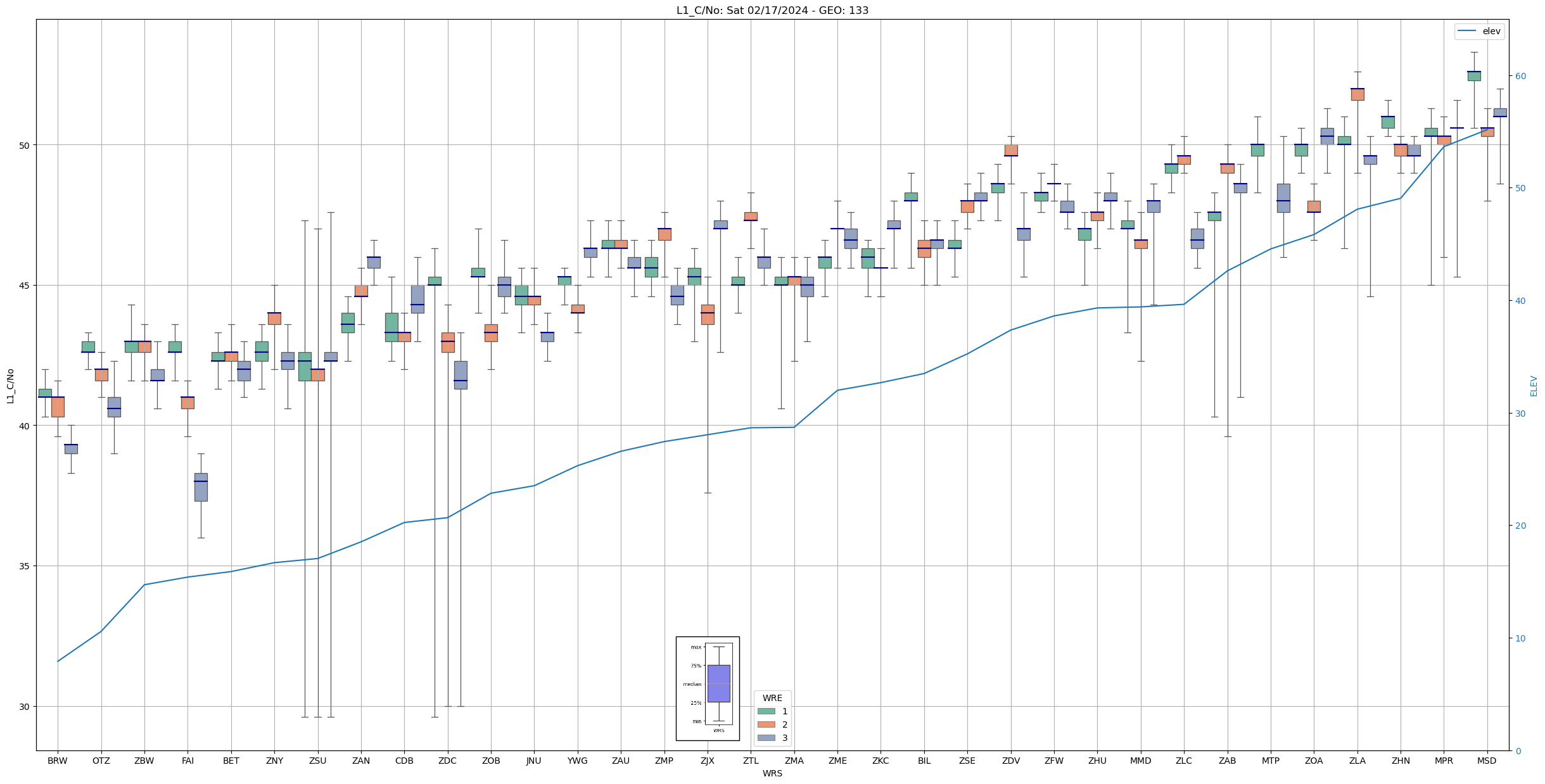The height and width of the screenshot is (784, 1545).
Task: Click the BRW station label on x-axis
Action: (58, 761)
